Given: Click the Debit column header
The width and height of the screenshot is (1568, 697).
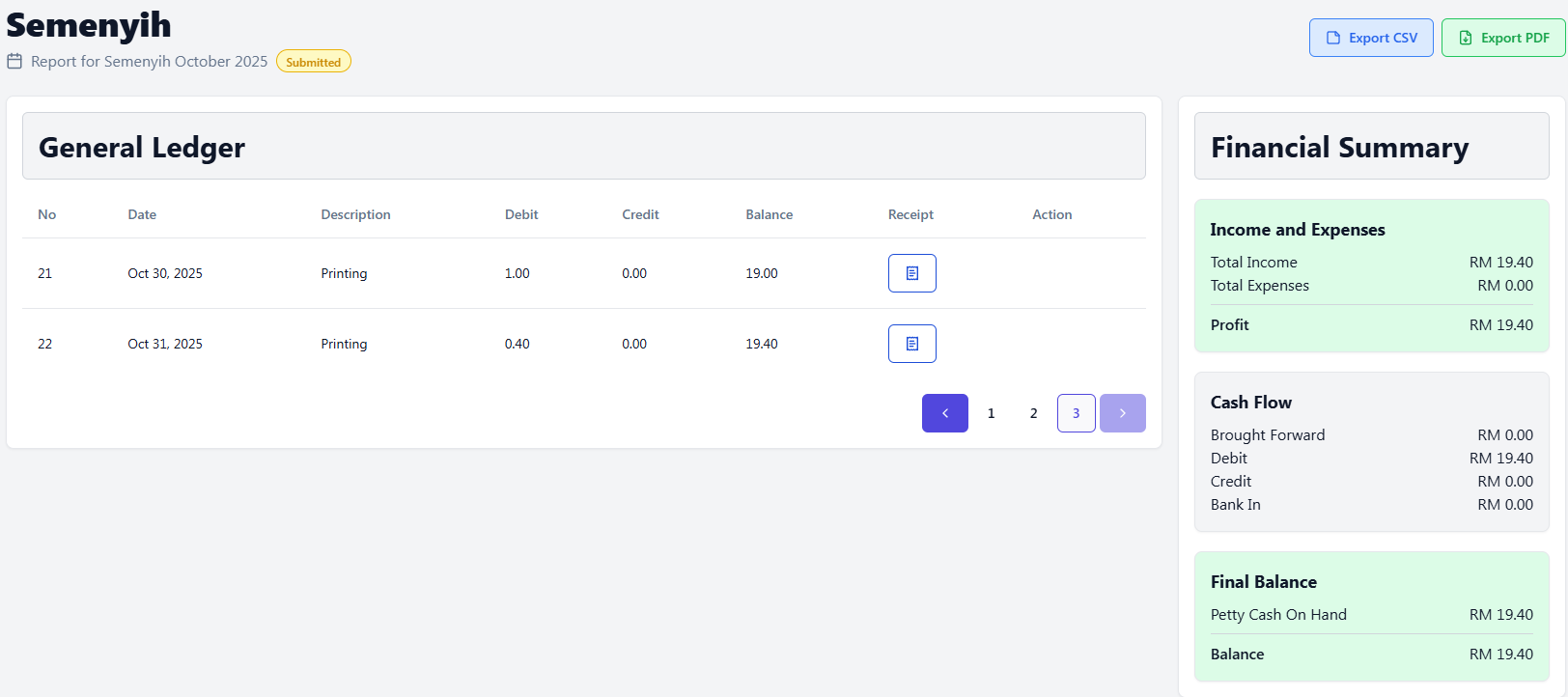Looking at the screenshot, I should tap(521, 214).
